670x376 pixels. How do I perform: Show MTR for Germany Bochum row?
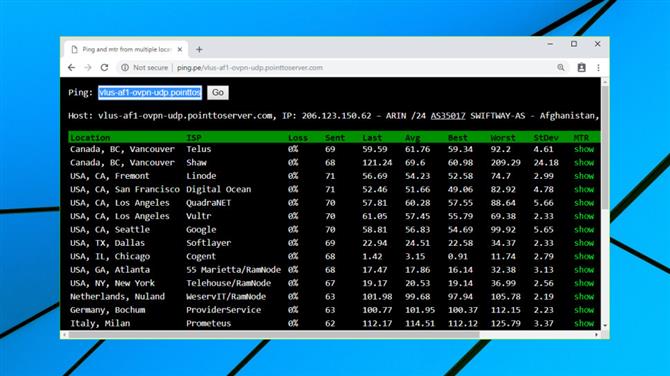click(x=584, y=310)
